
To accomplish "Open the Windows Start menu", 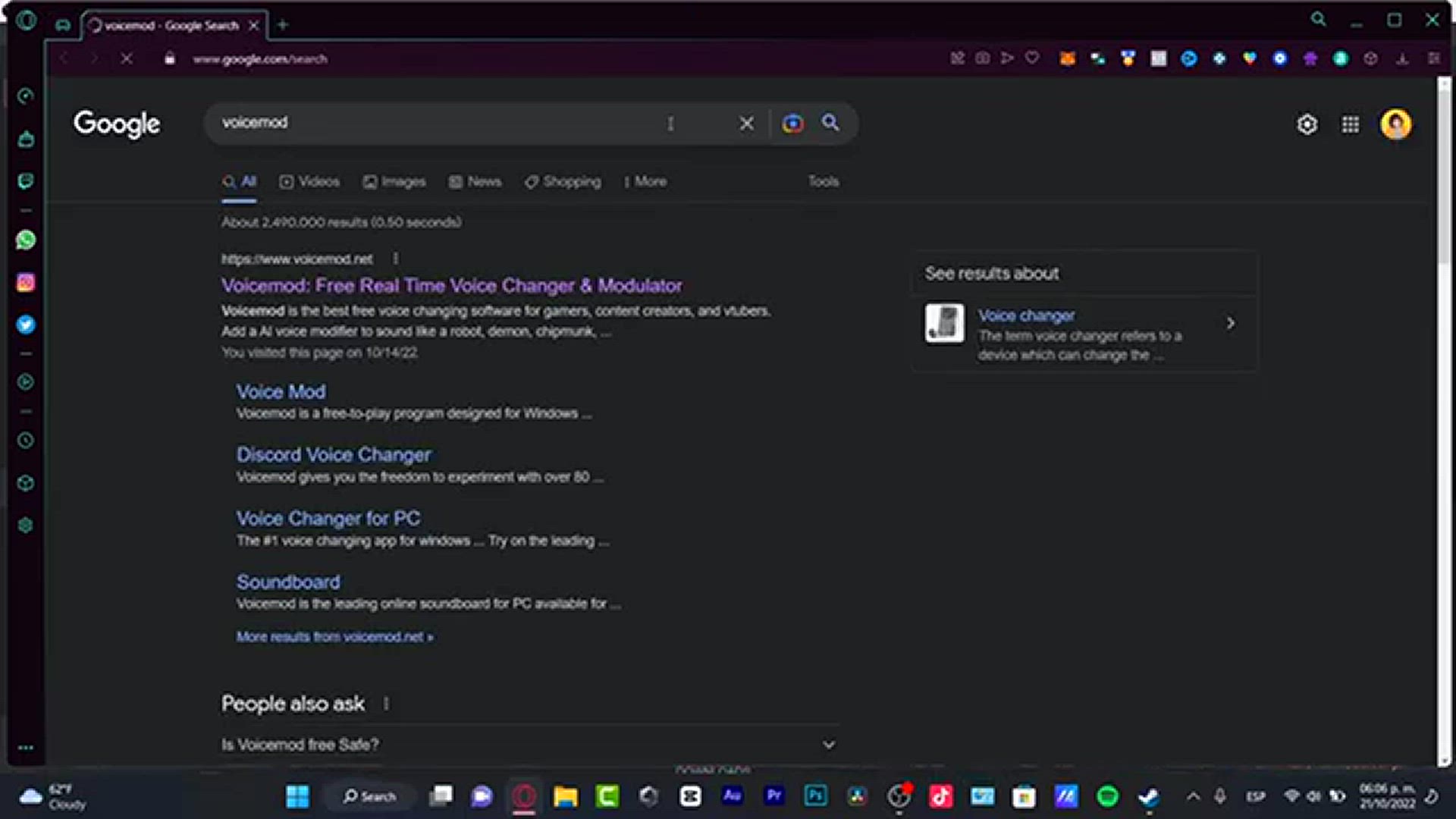I will (297, 796).
